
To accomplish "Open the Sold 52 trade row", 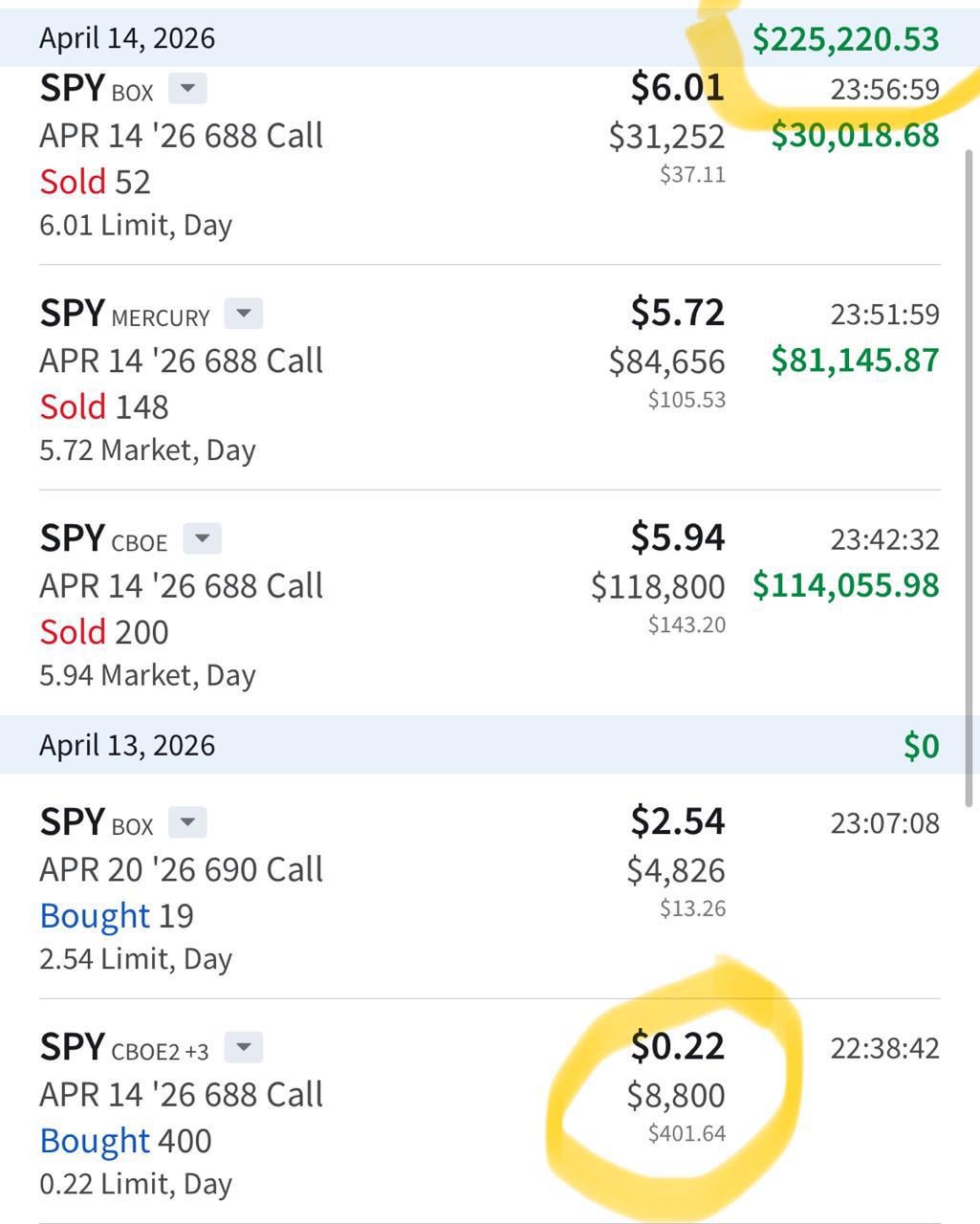I will (x=96, y=182).
